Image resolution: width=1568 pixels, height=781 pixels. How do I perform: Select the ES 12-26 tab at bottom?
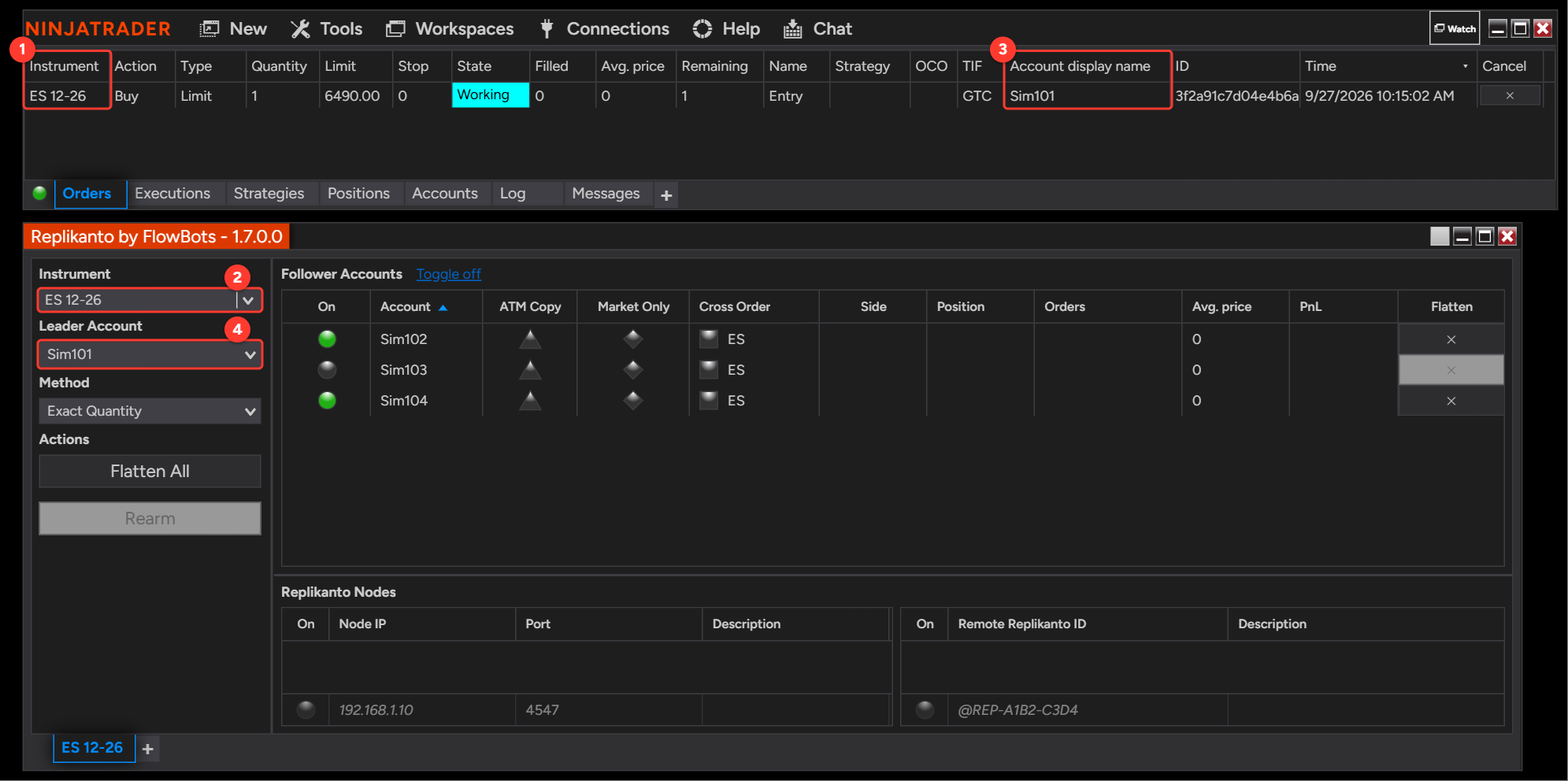(93, 748)
